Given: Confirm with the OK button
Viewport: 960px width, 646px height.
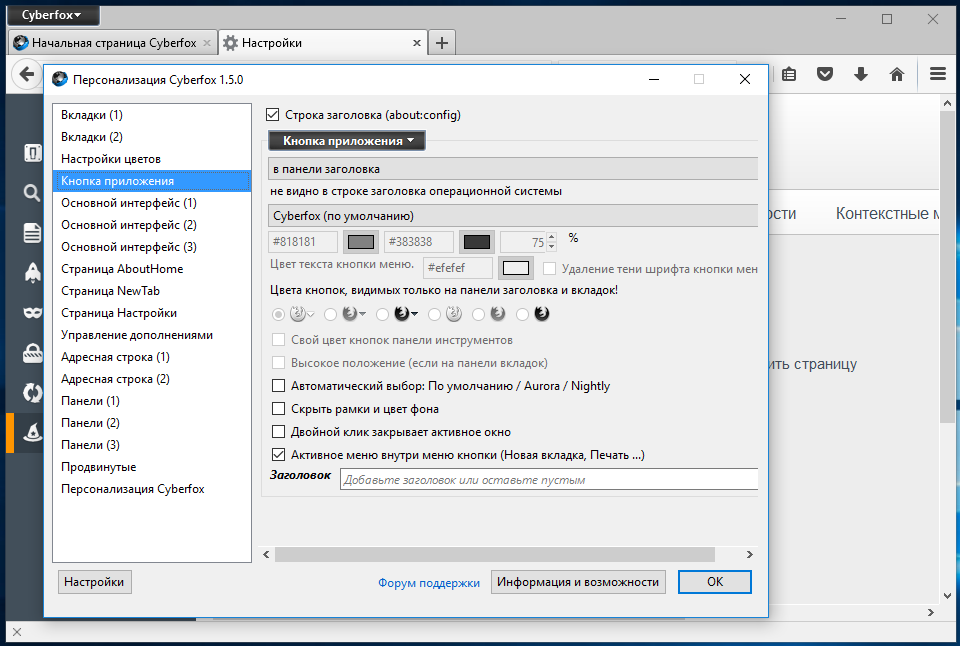Looking at the screenshot, I should (714, 582).
